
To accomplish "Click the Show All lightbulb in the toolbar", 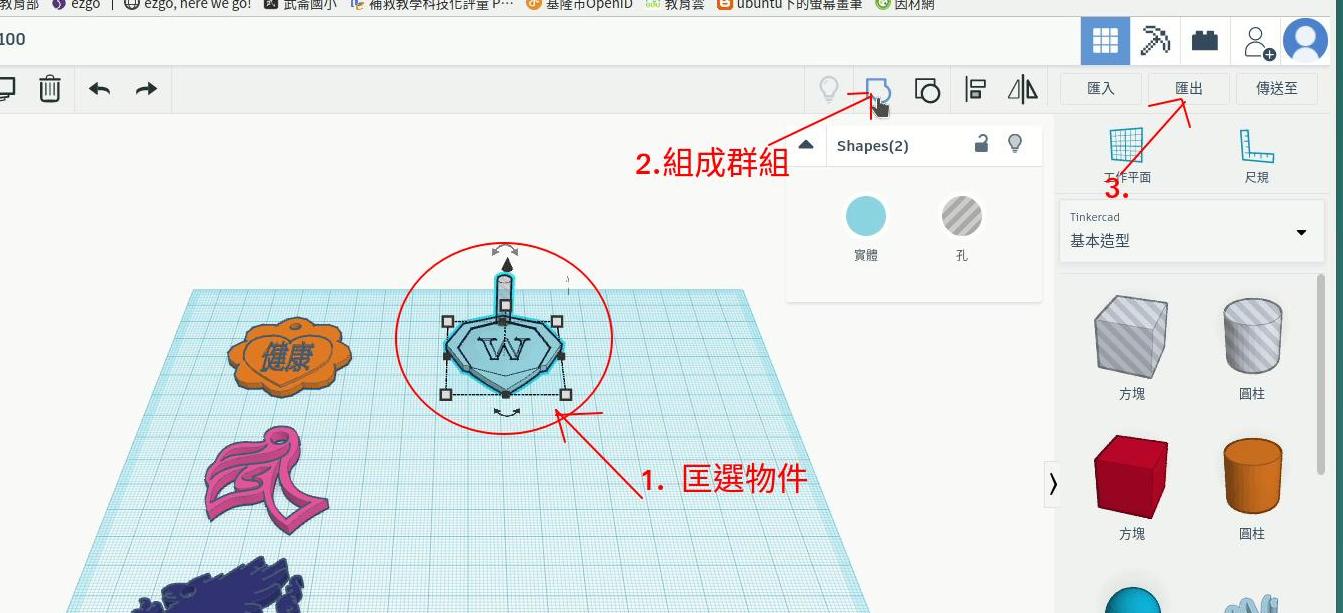I will tap(828, 90).
